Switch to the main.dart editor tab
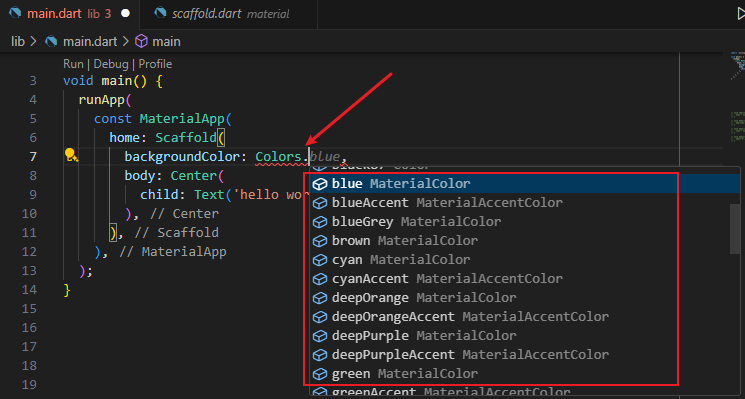This screenshot has height=399, width=745. 70,14
